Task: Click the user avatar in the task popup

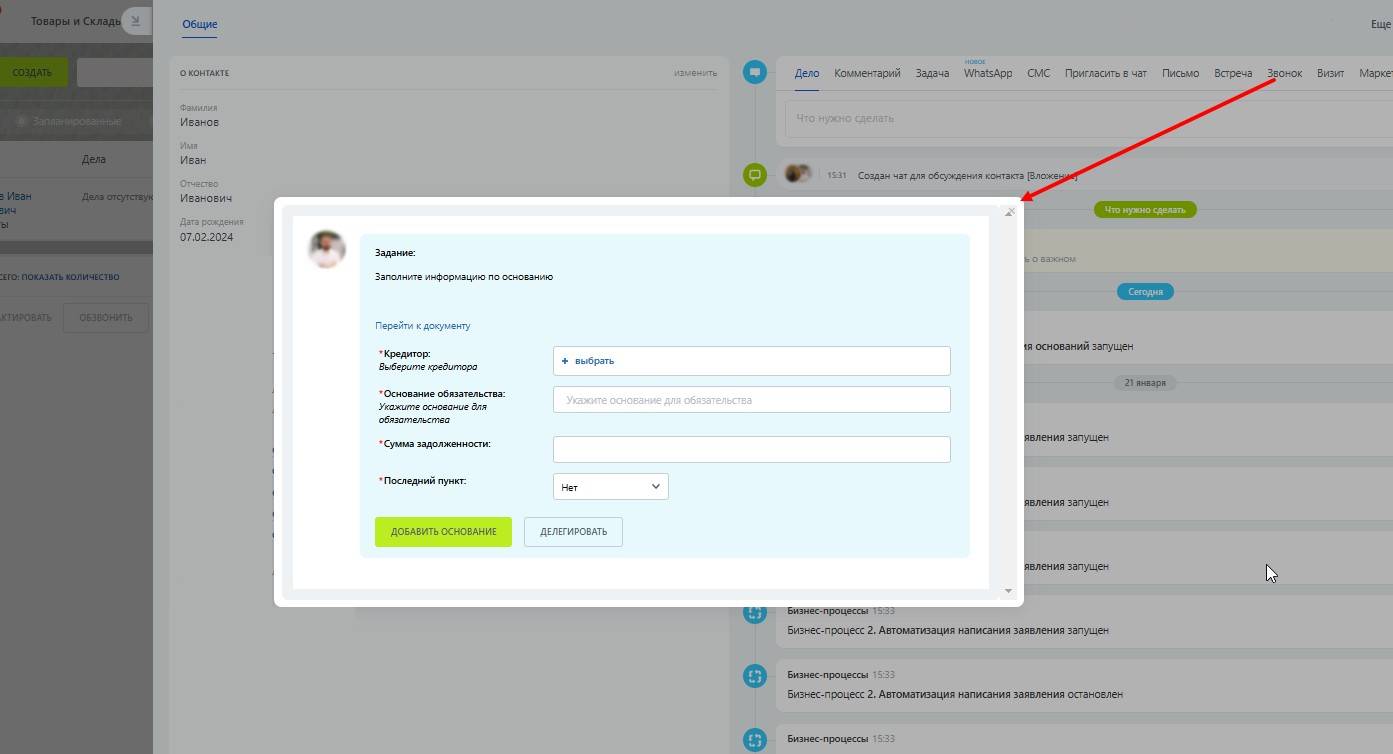Action: pyautogui.click(x=327, y=249)
